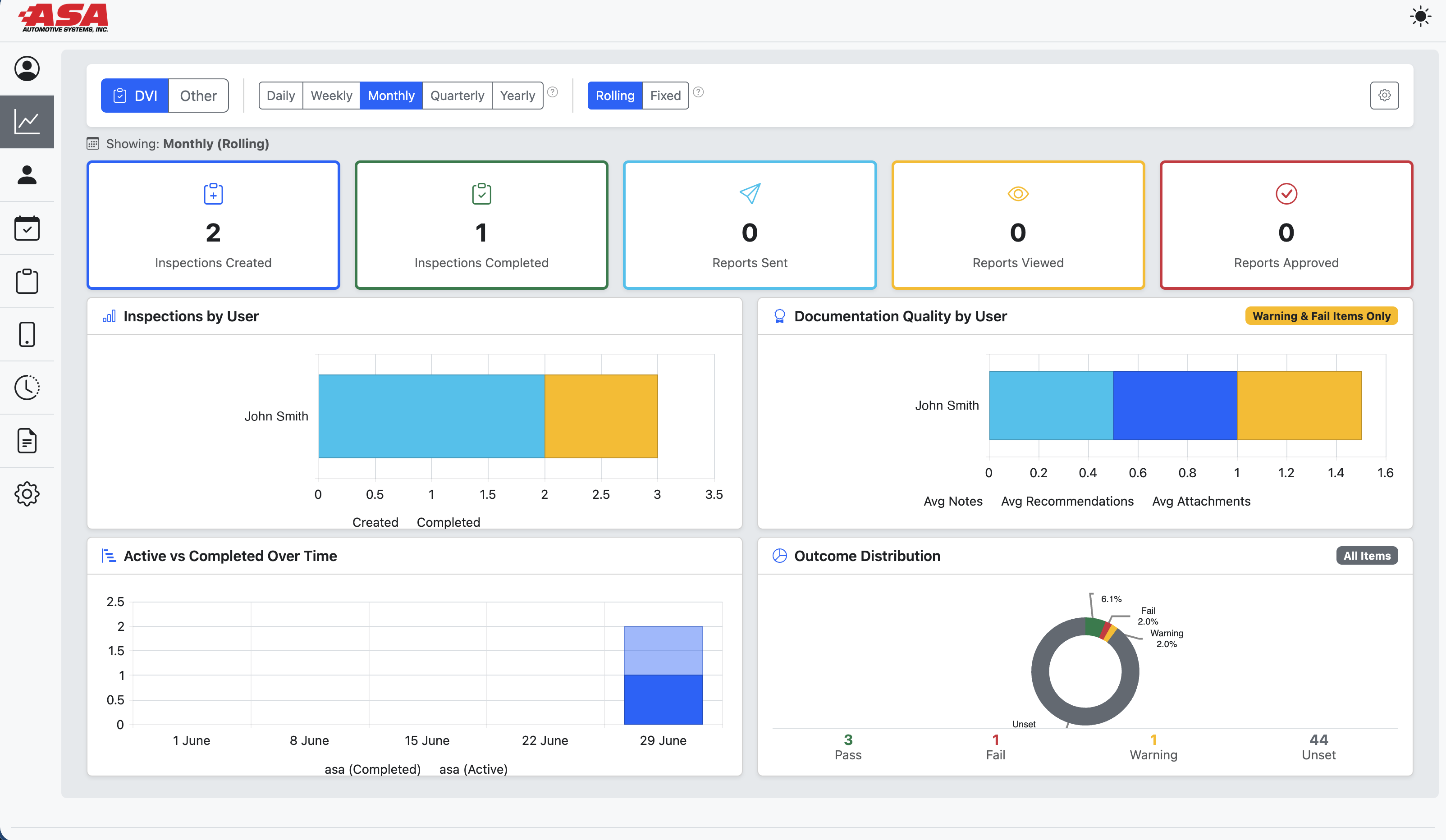Screen dimensions: 1446x840
Task: Click the light blue Avg Notes bar segment
Action: pyautogui.click(x=1051, y=406)
